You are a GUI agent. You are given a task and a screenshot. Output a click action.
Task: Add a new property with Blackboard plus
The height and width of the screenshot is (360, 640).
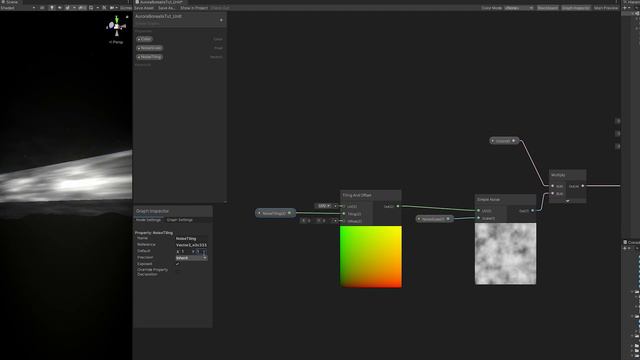pyautogui.click(x=221, y=20)
